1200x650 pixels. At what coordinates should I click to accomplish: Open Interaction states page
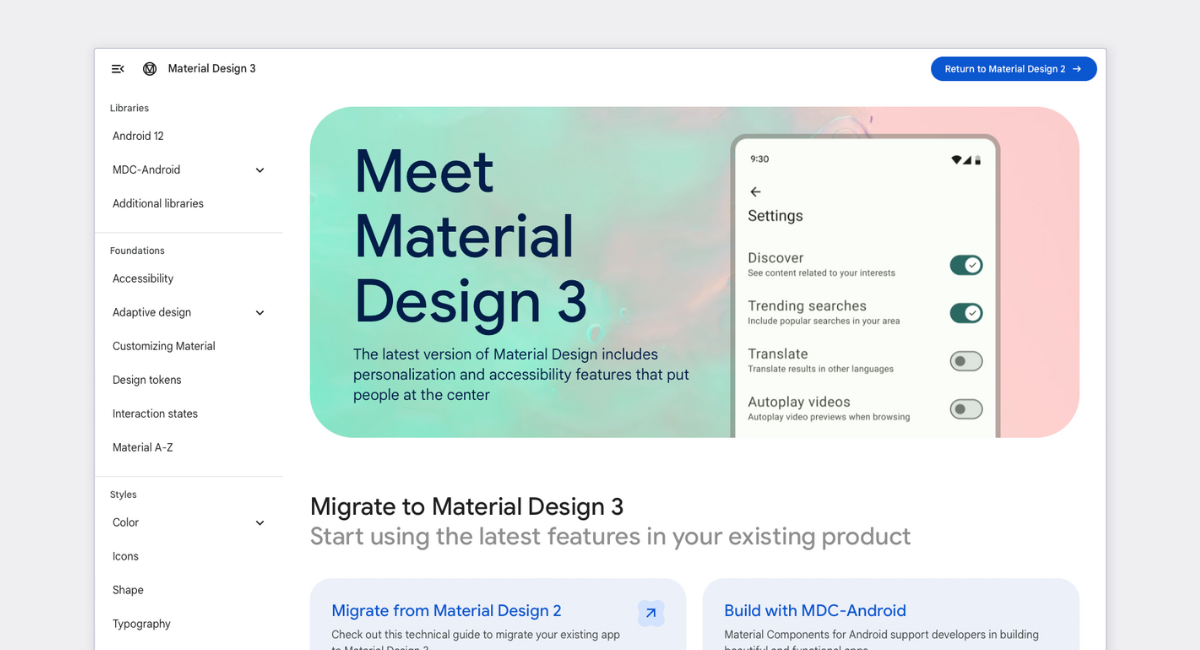[155, 414]
